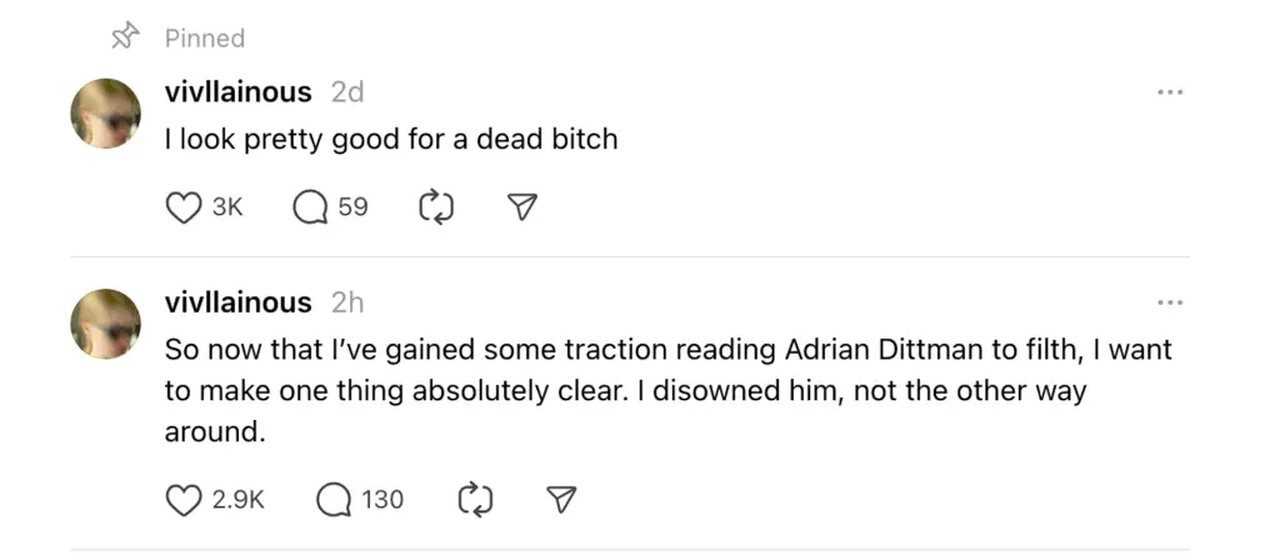1280x560 pixels.
Task: Like the 'dead bitch' pinned post
Action: tap(181, 207)
